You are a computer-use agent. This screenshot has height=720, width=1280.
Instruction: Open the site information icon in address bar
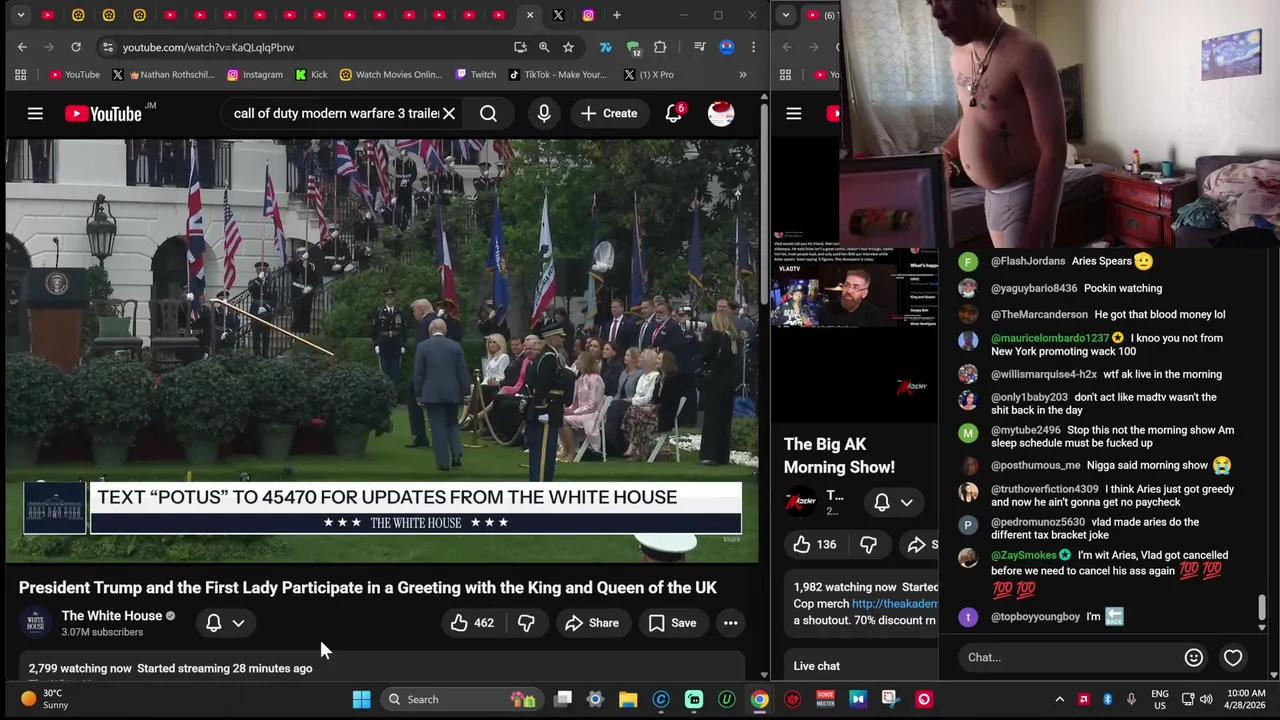(107, 47)
